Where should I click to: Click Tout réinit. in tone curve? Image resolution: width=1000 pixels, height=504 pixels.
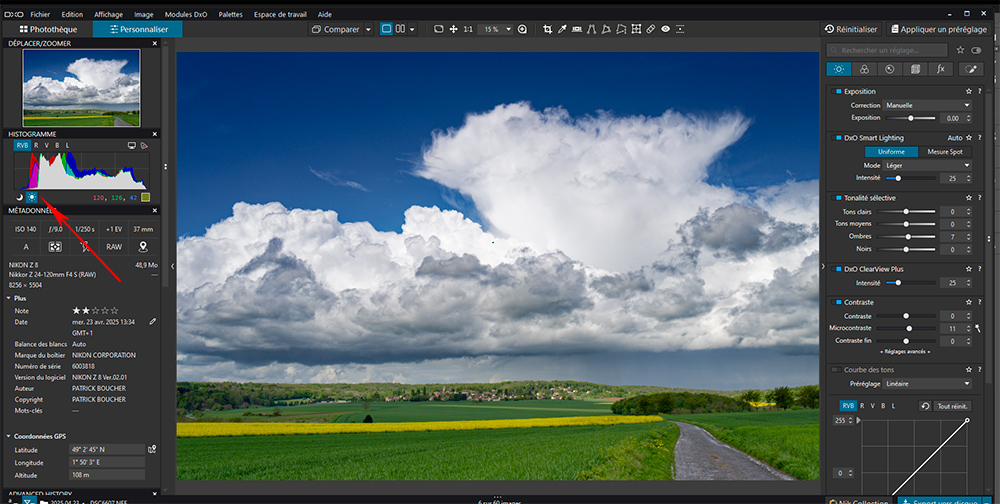pyautogui.click(x=953, y=406)
